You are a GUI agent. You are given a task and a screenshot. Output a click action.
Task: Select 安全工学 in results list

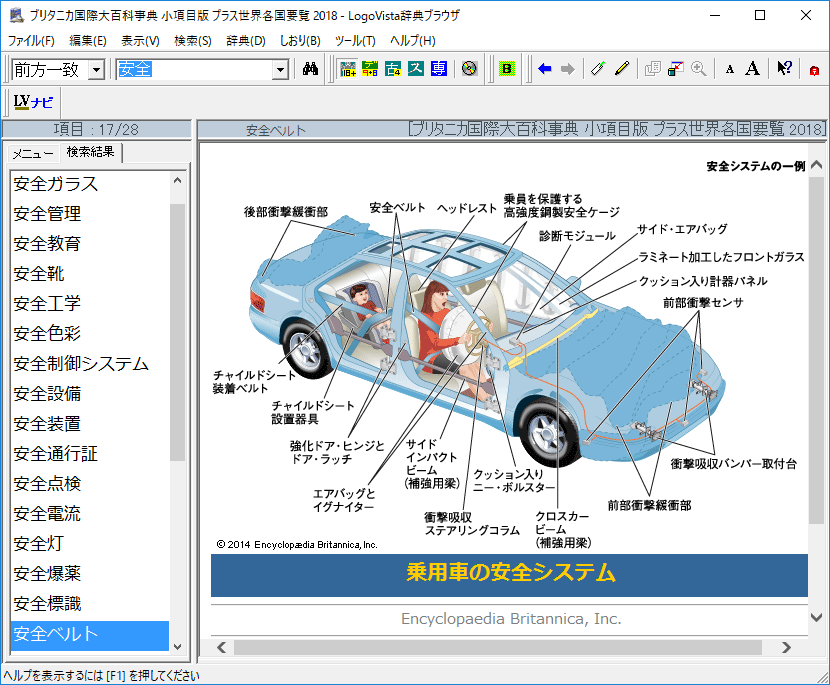[x=90, y=303]
